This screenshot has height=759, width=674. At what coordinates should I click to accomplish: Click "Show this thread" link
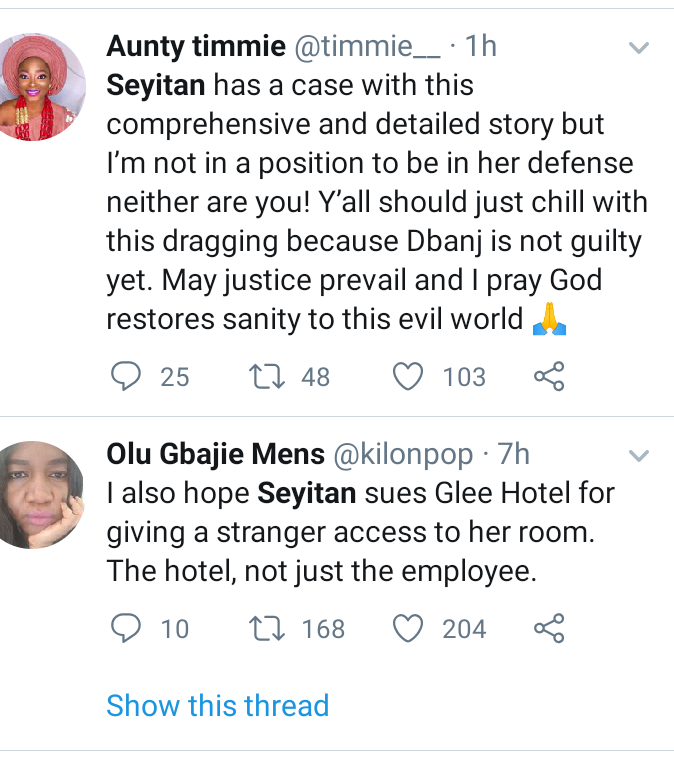click(x=217, y=705)
